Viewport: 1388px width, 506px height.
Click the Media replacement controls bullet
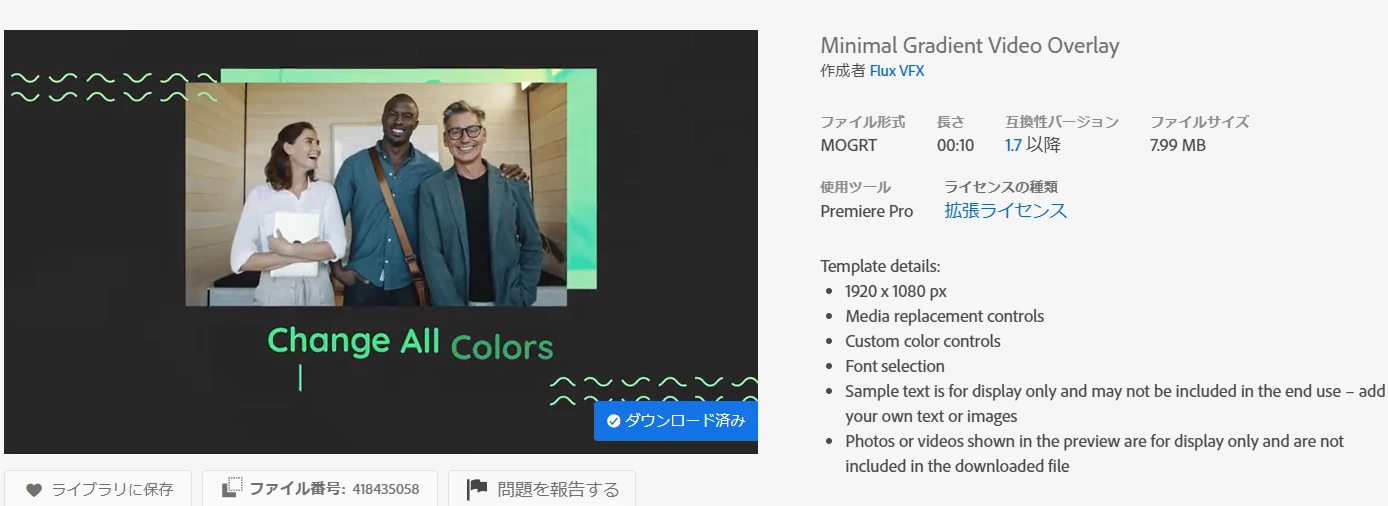944,316
